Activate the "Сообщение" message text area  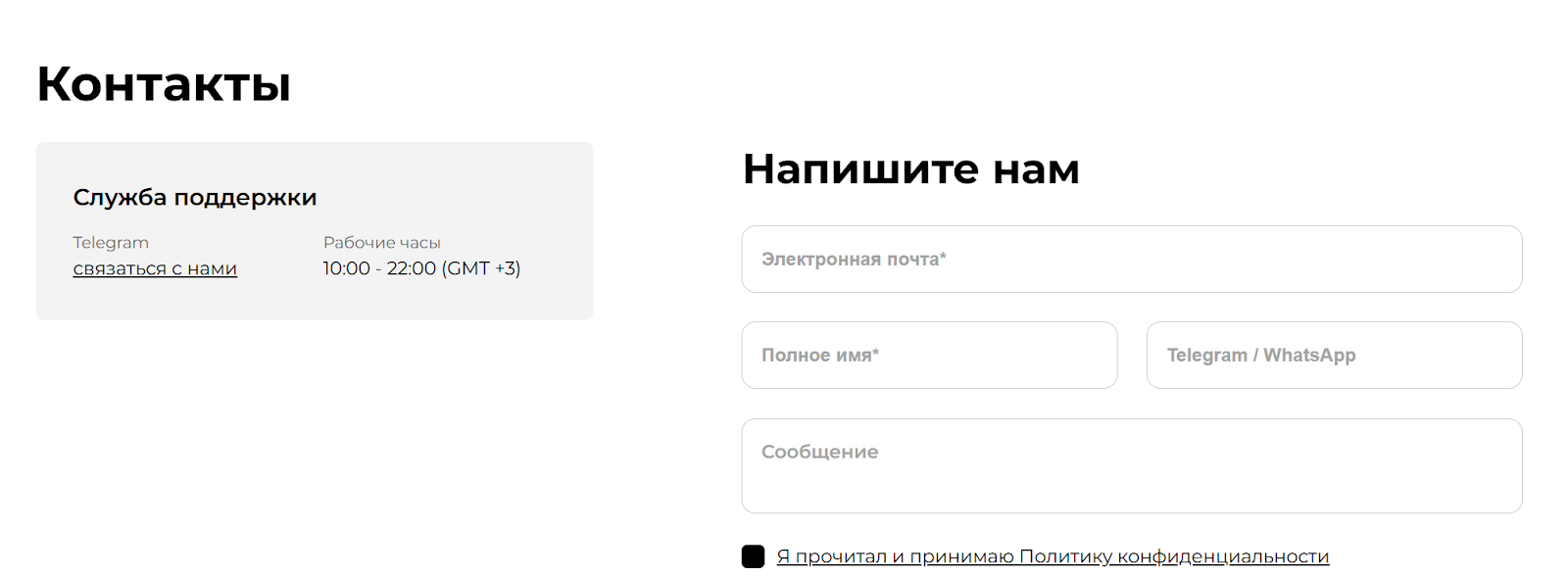[1131, 466]
